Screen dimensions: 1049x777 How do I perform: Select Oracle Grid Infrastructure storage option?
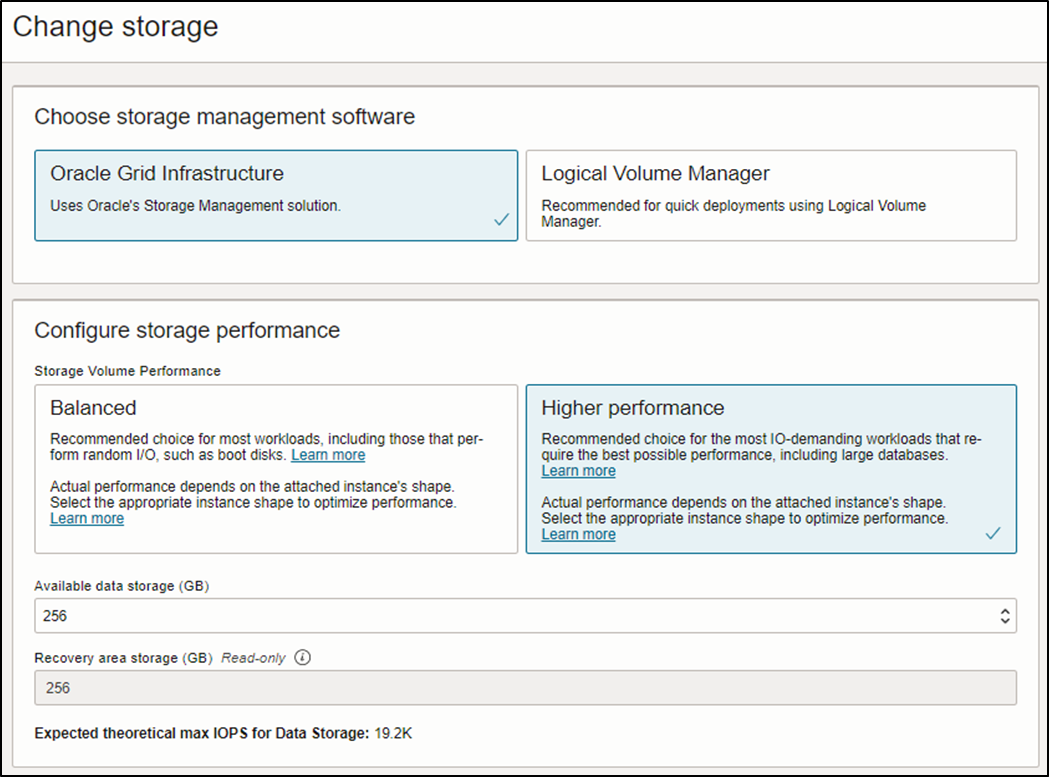[276, 195]
